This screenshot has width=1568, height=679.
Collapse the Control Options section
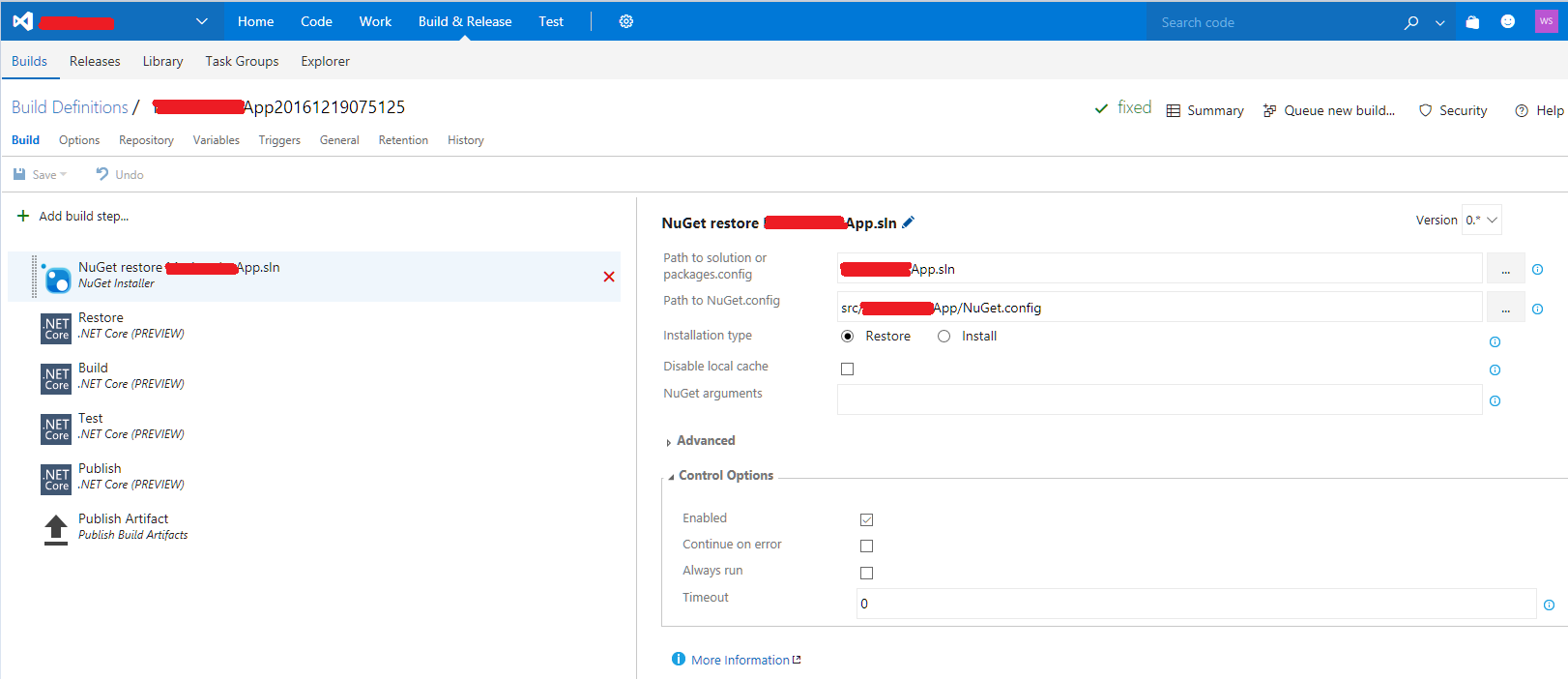[x=724, y=476]
